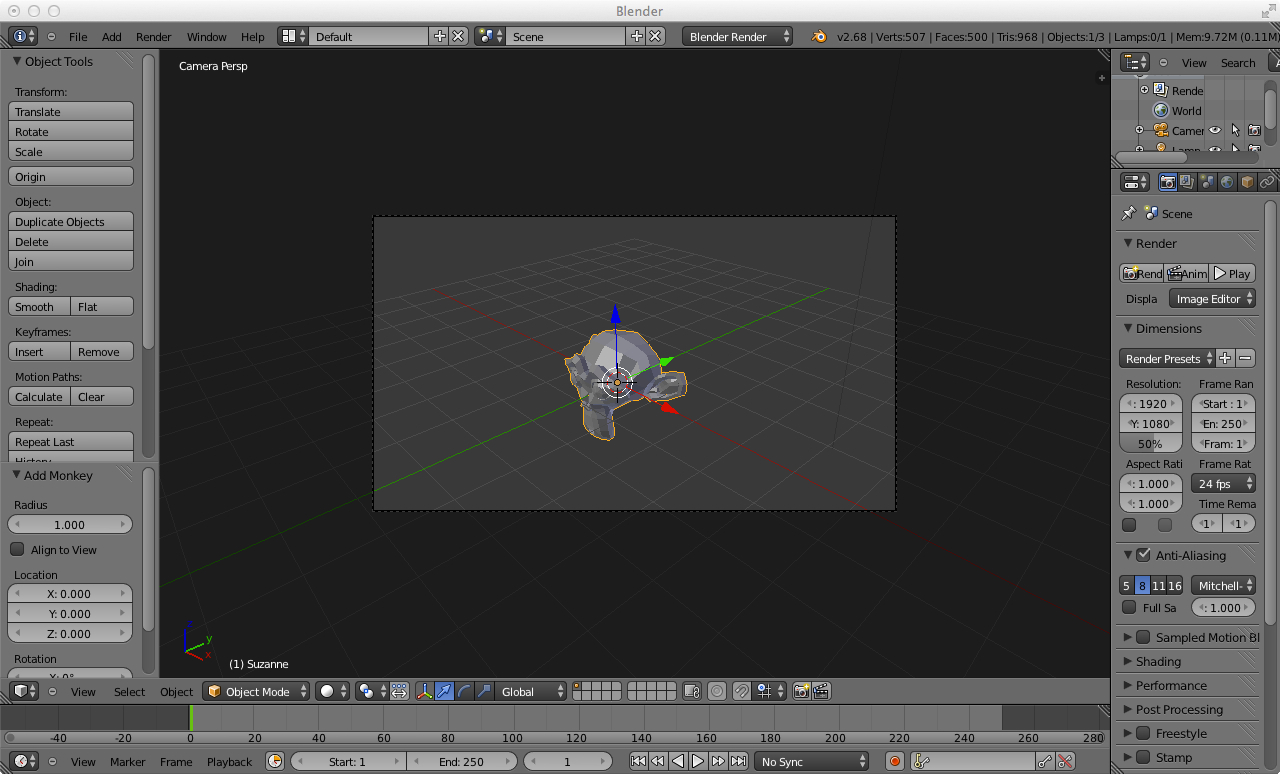Open the Timeline editor type selector

(24, 761)
